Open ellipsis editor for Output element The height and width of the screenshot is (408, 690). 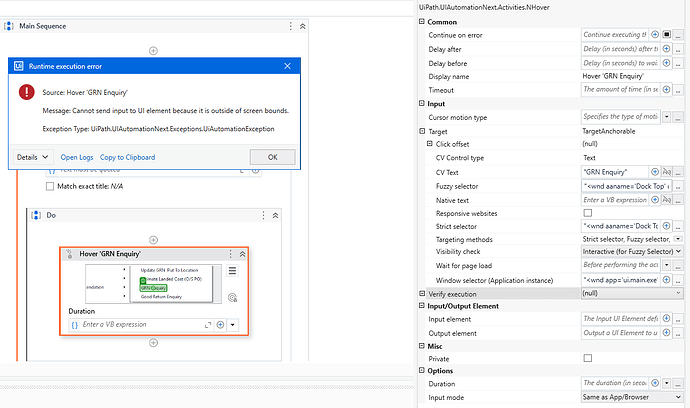point(678,333)
